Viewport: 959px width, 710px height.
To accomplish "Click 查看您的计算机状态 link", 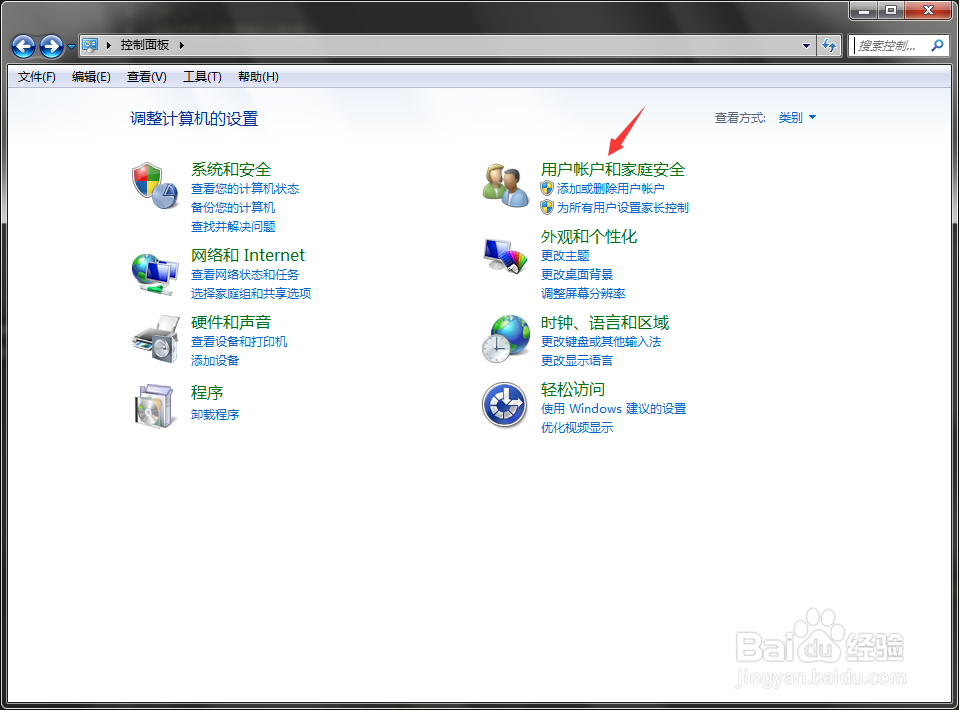I will pos(245,189).
